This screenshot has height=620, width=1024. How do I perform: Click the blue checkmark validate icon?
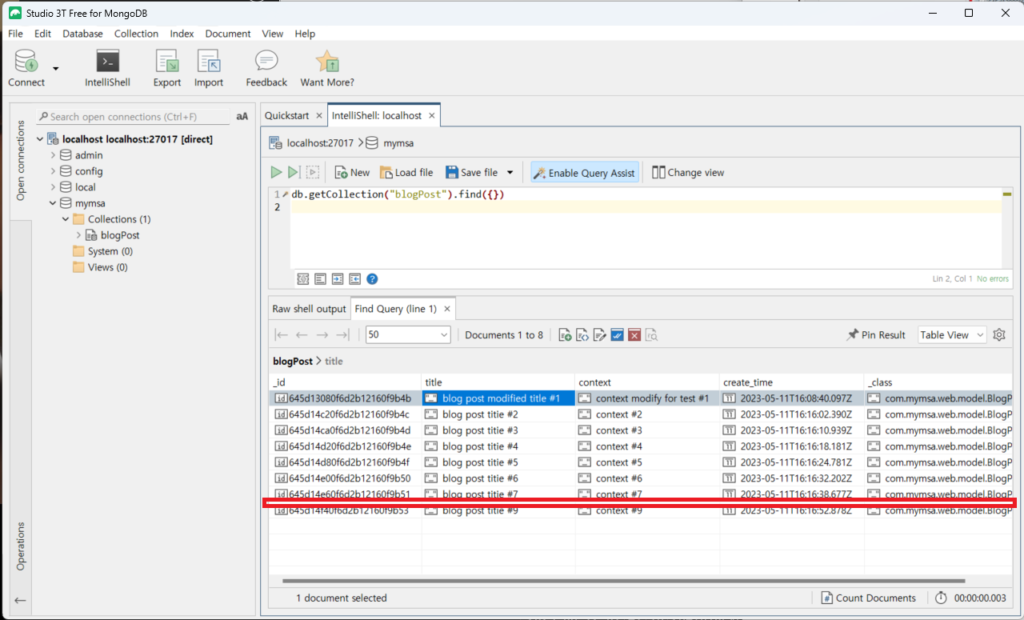pos(617,335)
